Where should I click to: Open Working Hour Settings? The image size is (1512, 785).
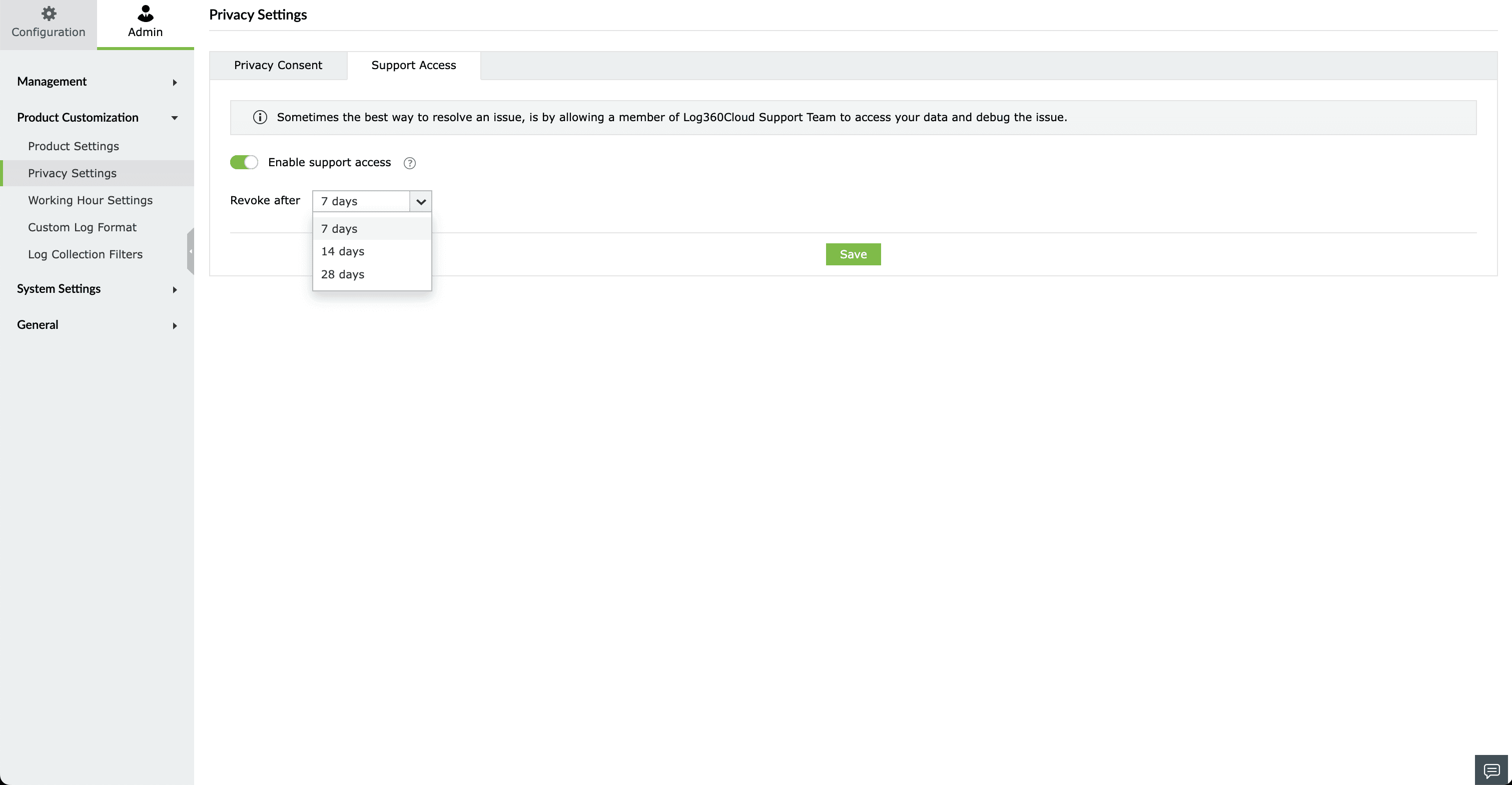91,200
